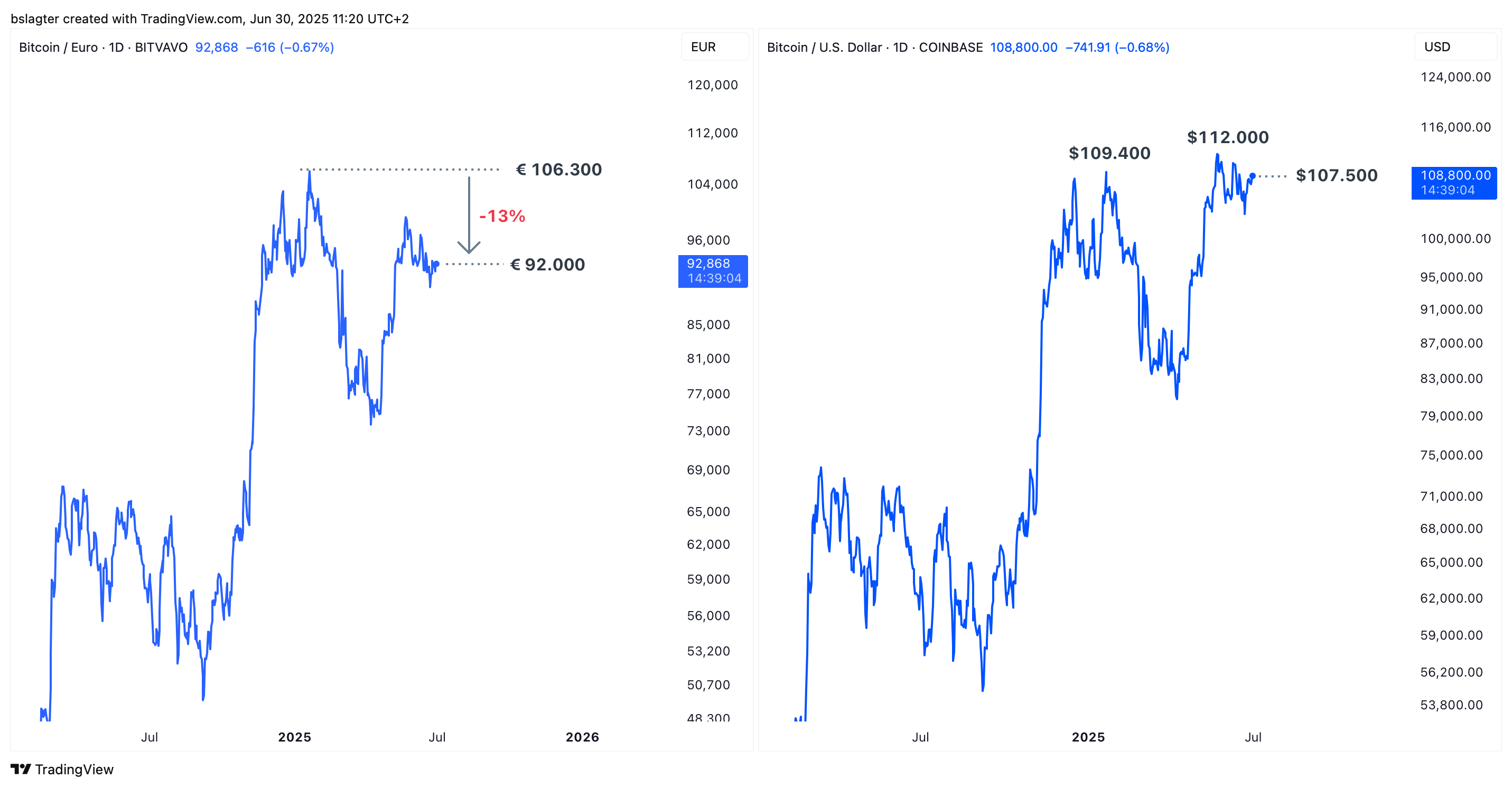Select the $107.500 price label
The image size is (1512, 788).
tap(1336, 175)
